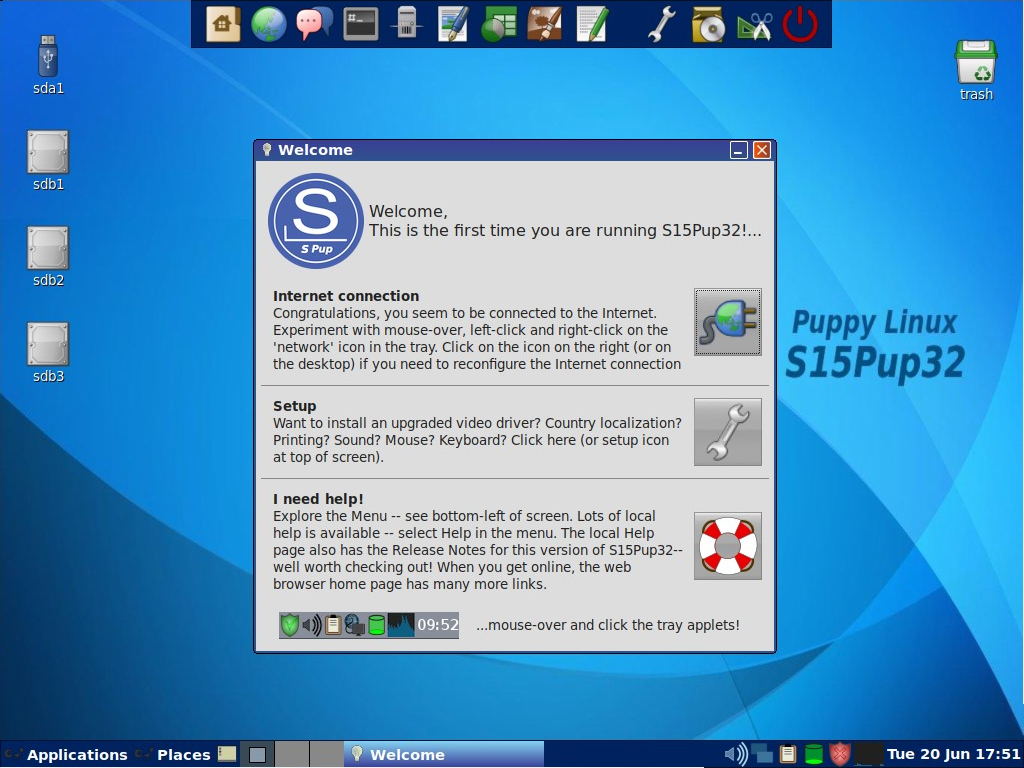Open the Applications menu
This screenshot has width=1024, height=768.
65,754
